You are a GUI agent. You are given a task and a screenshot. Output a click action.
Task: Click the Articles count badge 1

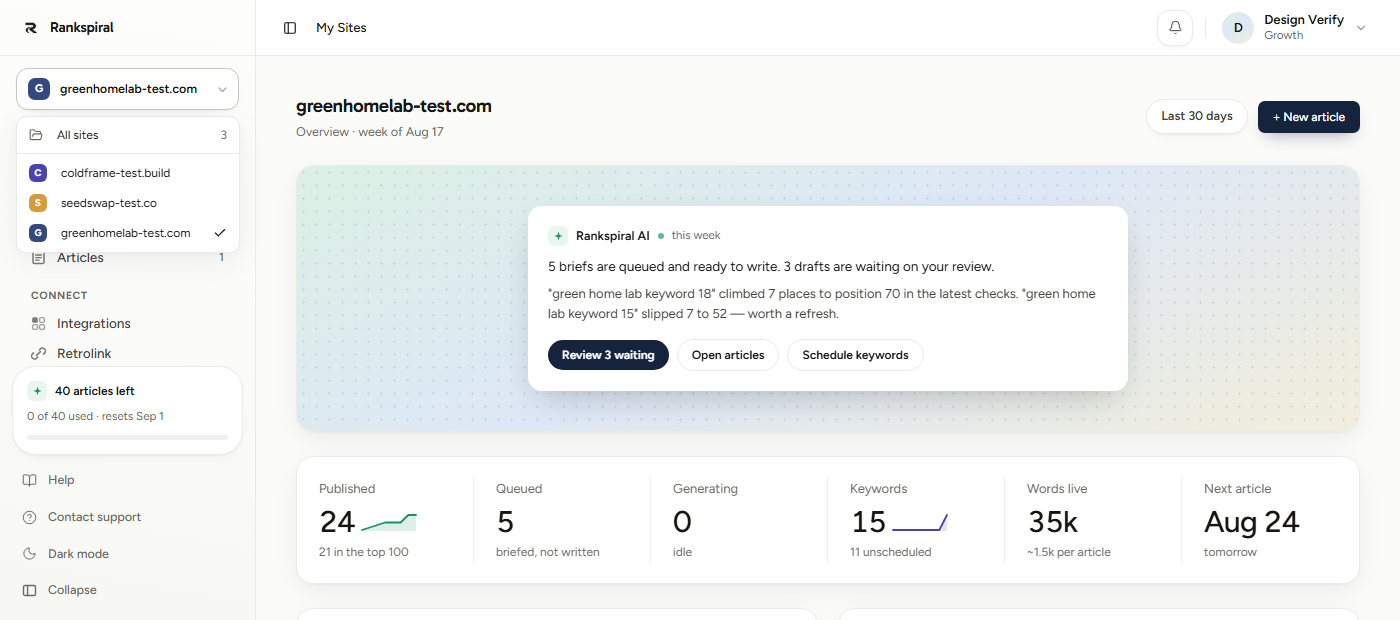coord(222,258)
